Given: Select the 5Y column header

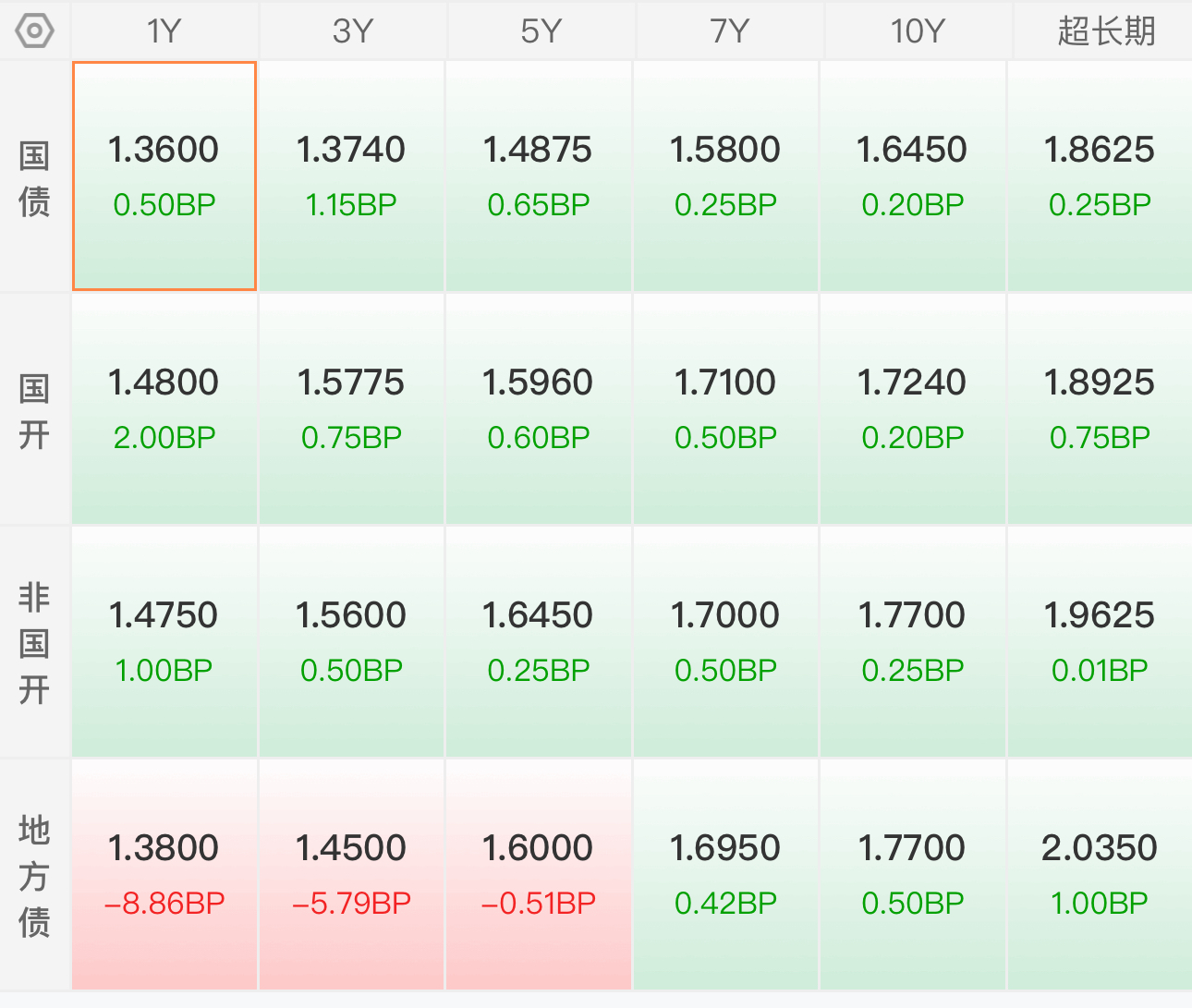Looking at the screenshot, I should click(x=541, y=30).
